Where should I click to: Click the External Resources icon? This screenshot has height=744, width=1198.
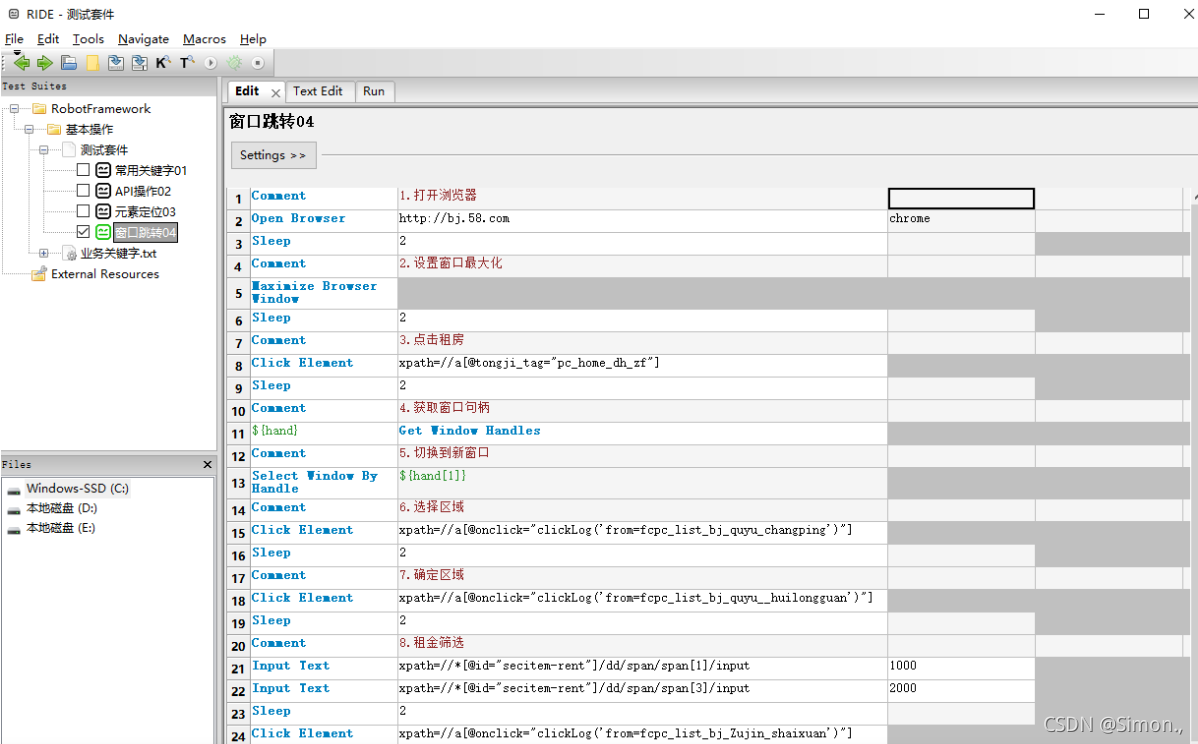click(39, 273)
